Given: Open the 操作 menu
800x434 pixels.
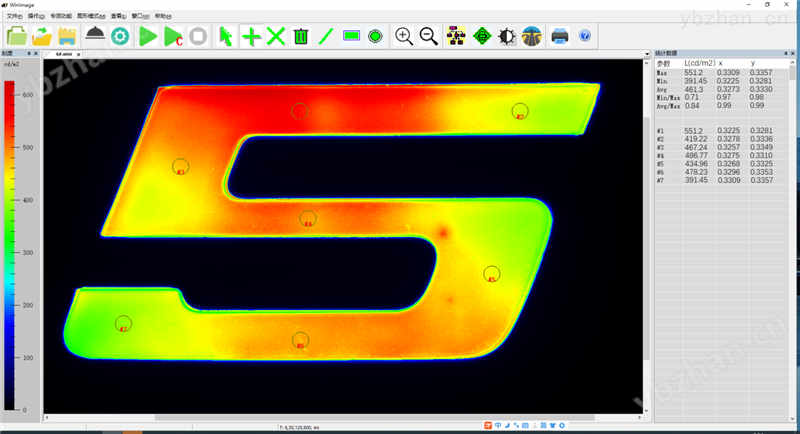Looking at the screenshot, I should [x=36, y=16].
